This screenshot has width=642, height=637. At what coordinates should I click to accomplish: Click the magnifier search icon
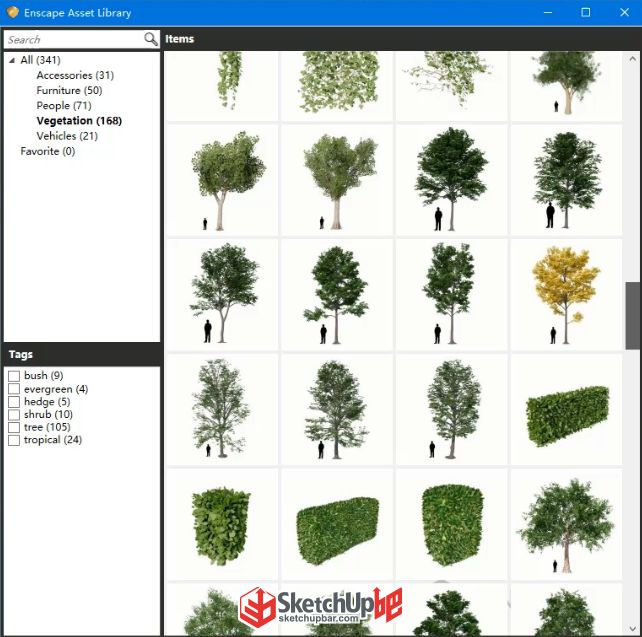click(x=151, y=39)
